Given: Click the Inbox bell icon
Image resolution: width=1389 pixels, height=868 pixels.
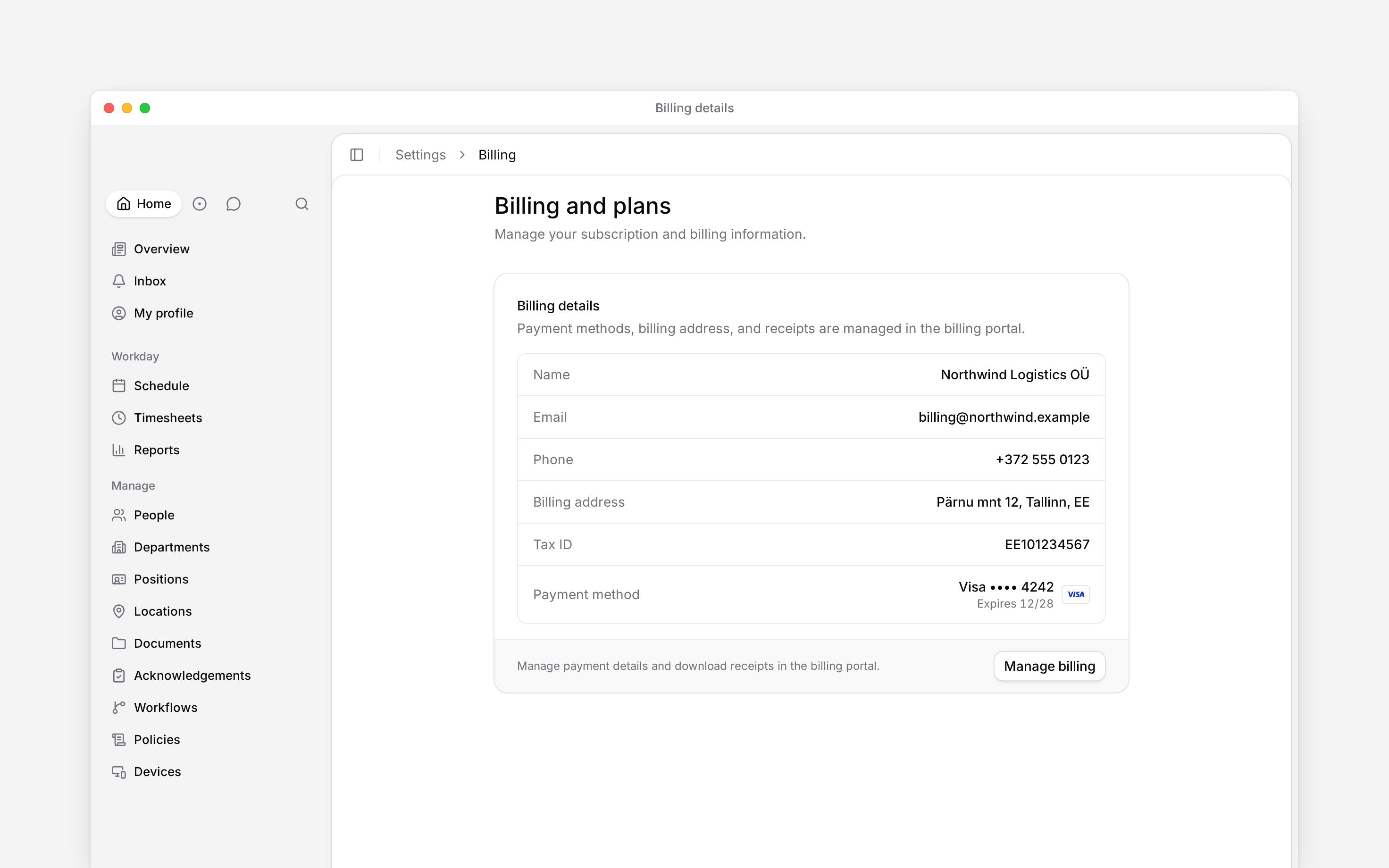Looking at the screenshot, I should [119, 281].
